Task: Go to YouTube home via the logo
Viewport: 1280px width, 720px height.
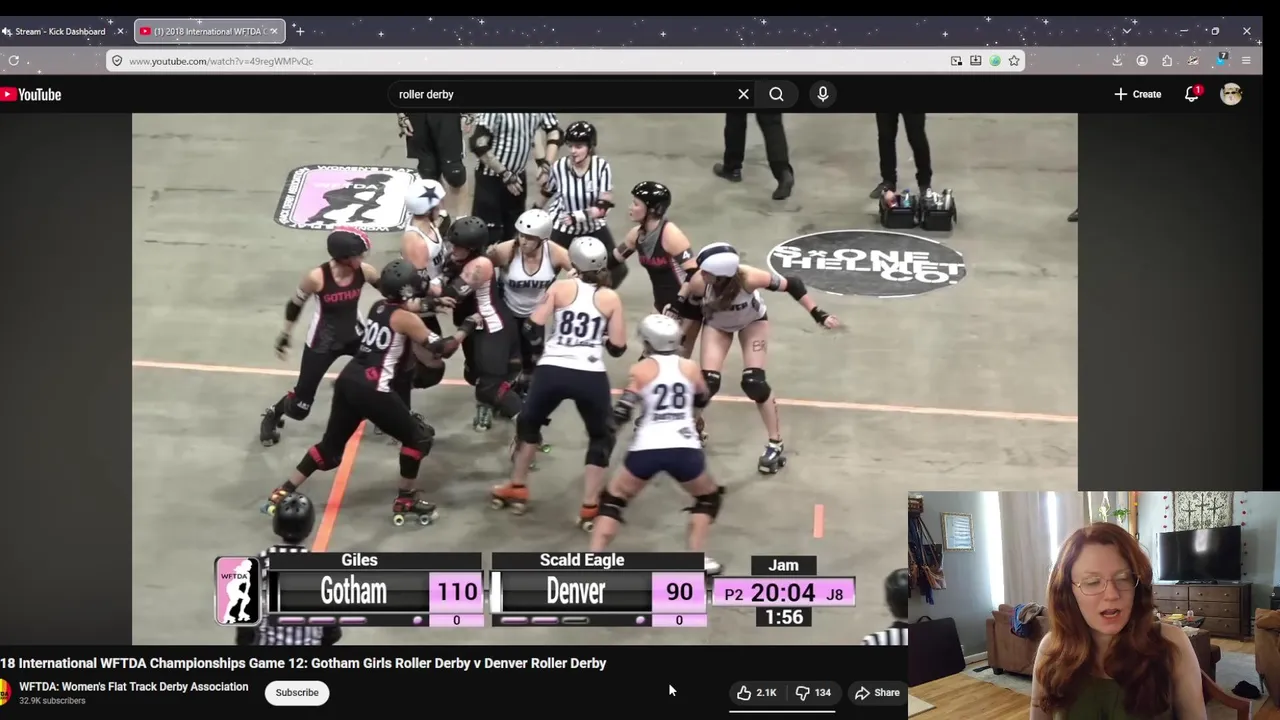Action: [31, 94]
